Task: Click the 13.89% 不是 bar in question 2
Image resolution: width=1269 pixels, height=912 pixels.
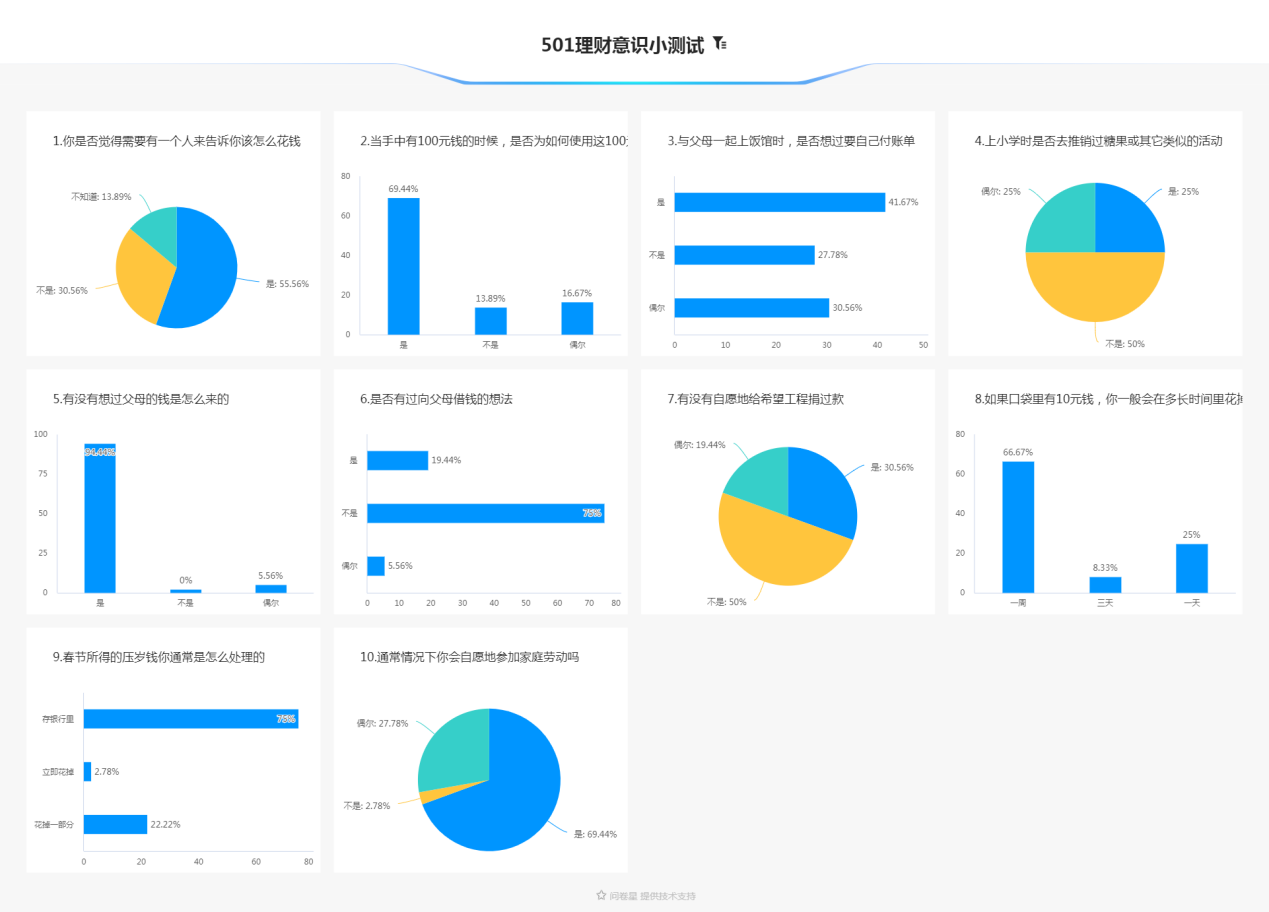Action: coord(491,321)
